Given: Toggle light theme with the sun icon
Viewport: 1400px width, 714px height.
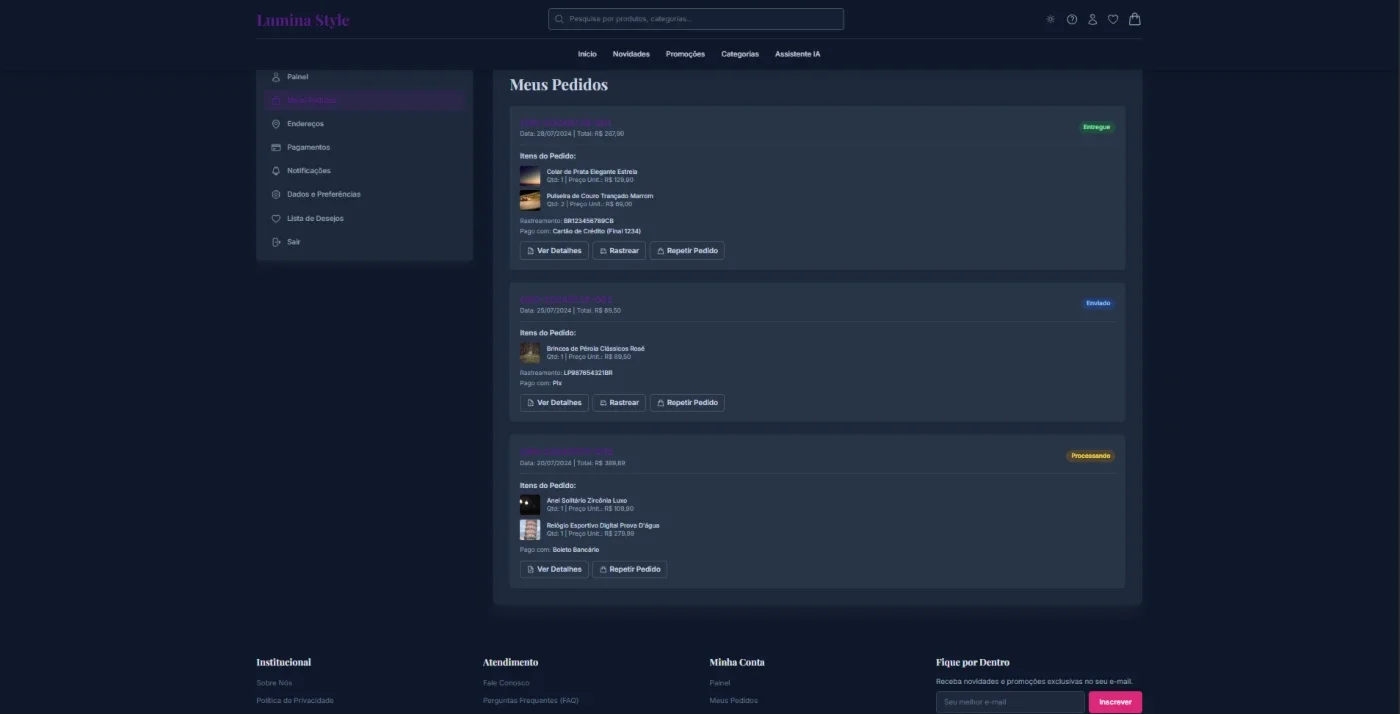Looking at the screenshot, I should pos(1050,19).
